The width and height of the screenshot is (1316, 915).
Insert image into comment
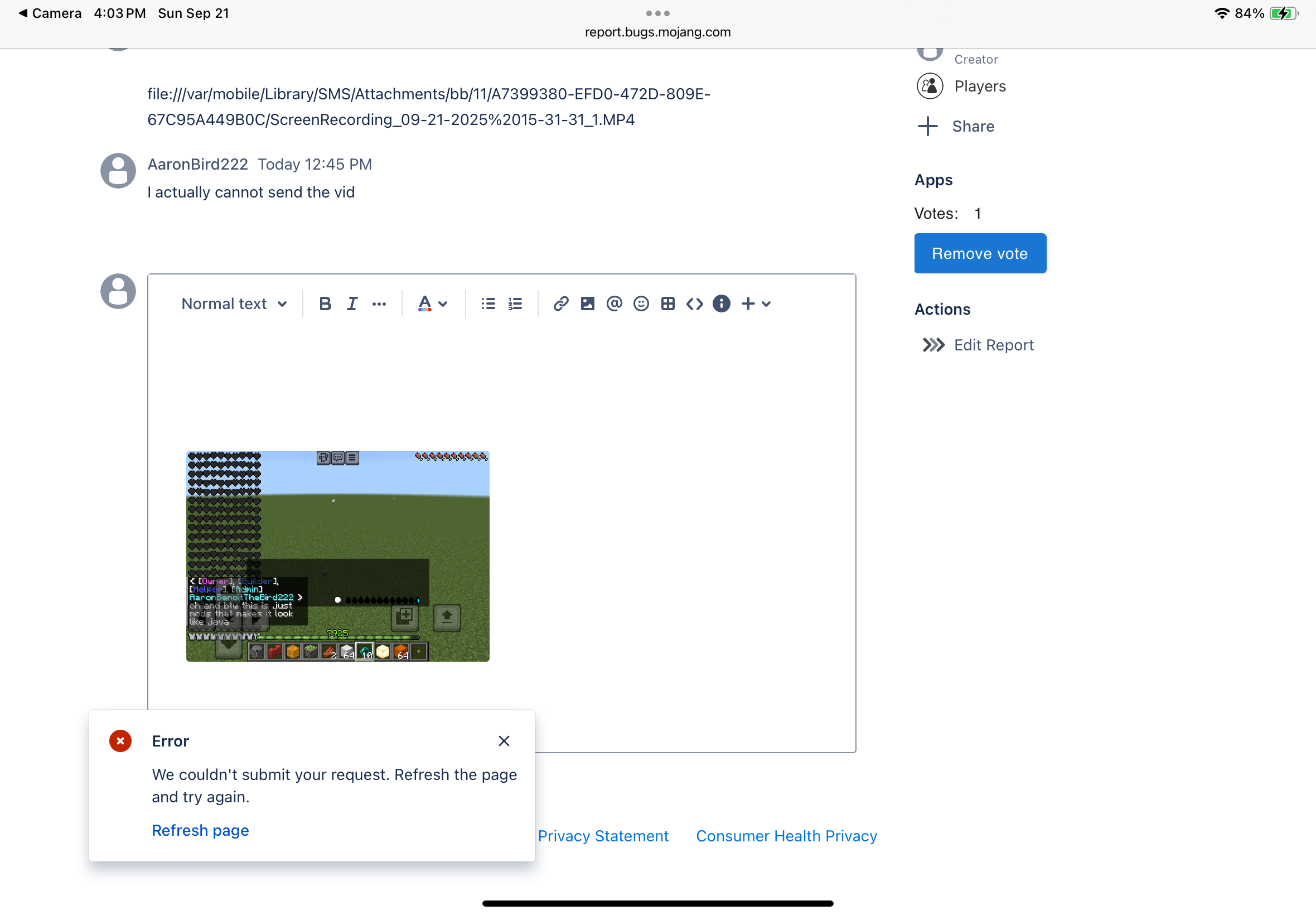point(587,304)
